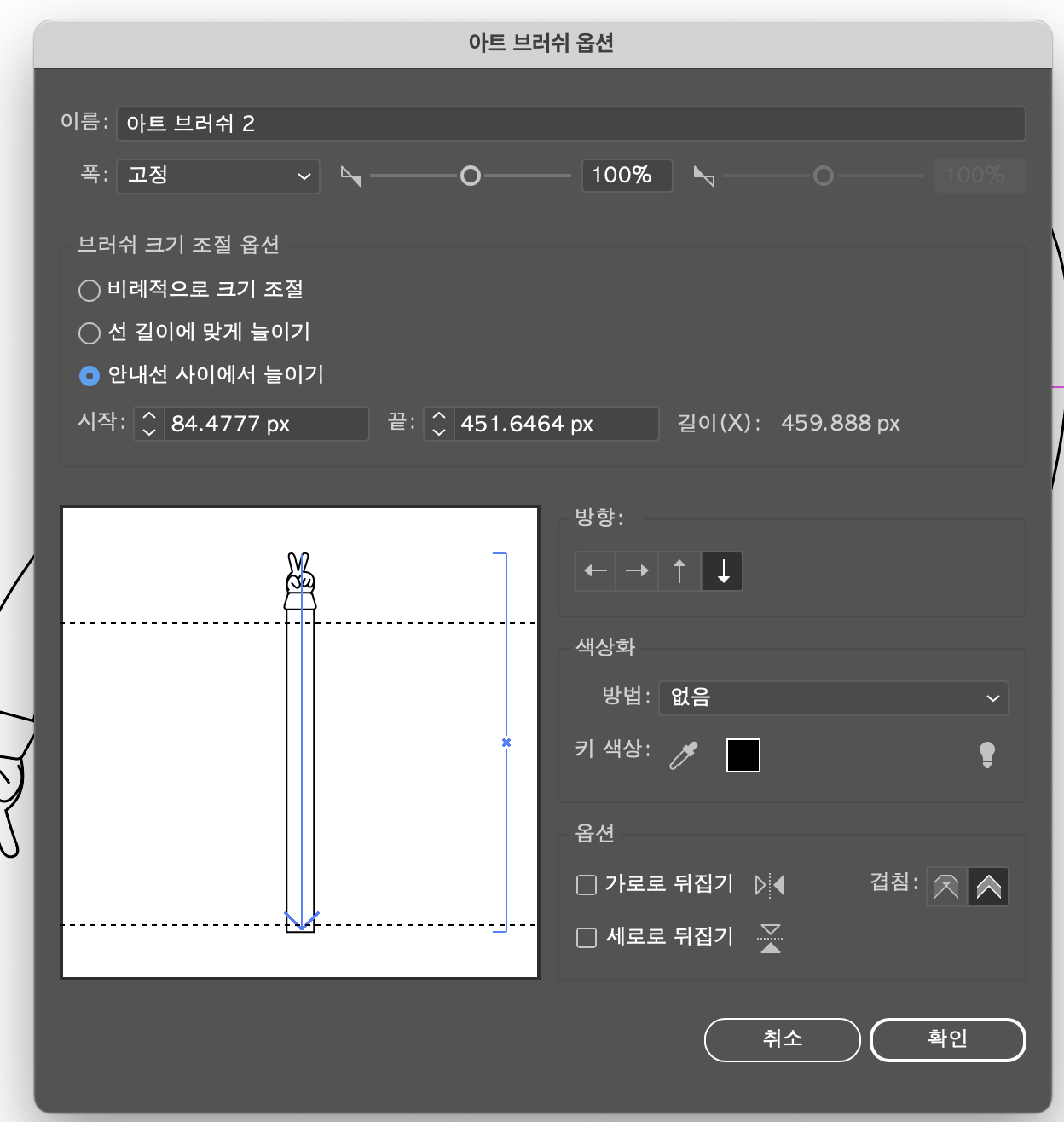1064x1122 pixels.
Task: Enable the 가로로 뒤집기 checkbox
Action: [x=586, y=885]
